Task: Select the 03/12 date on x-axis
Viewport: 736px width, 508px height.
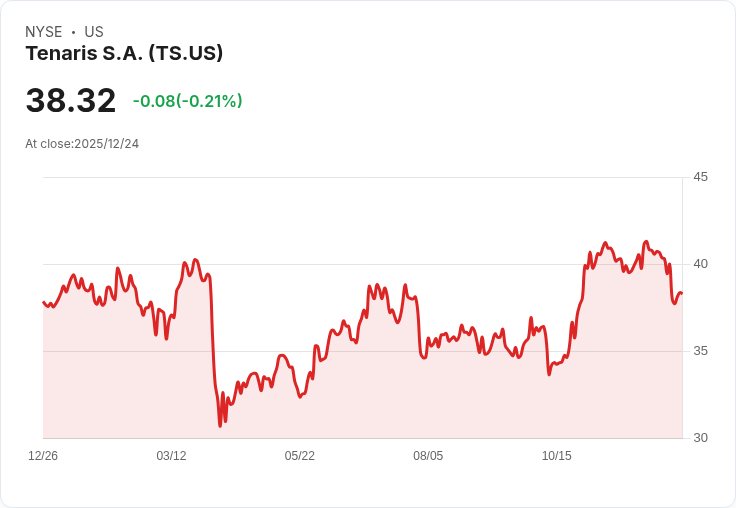Action: pyautogui.click(x=171, y=456)
